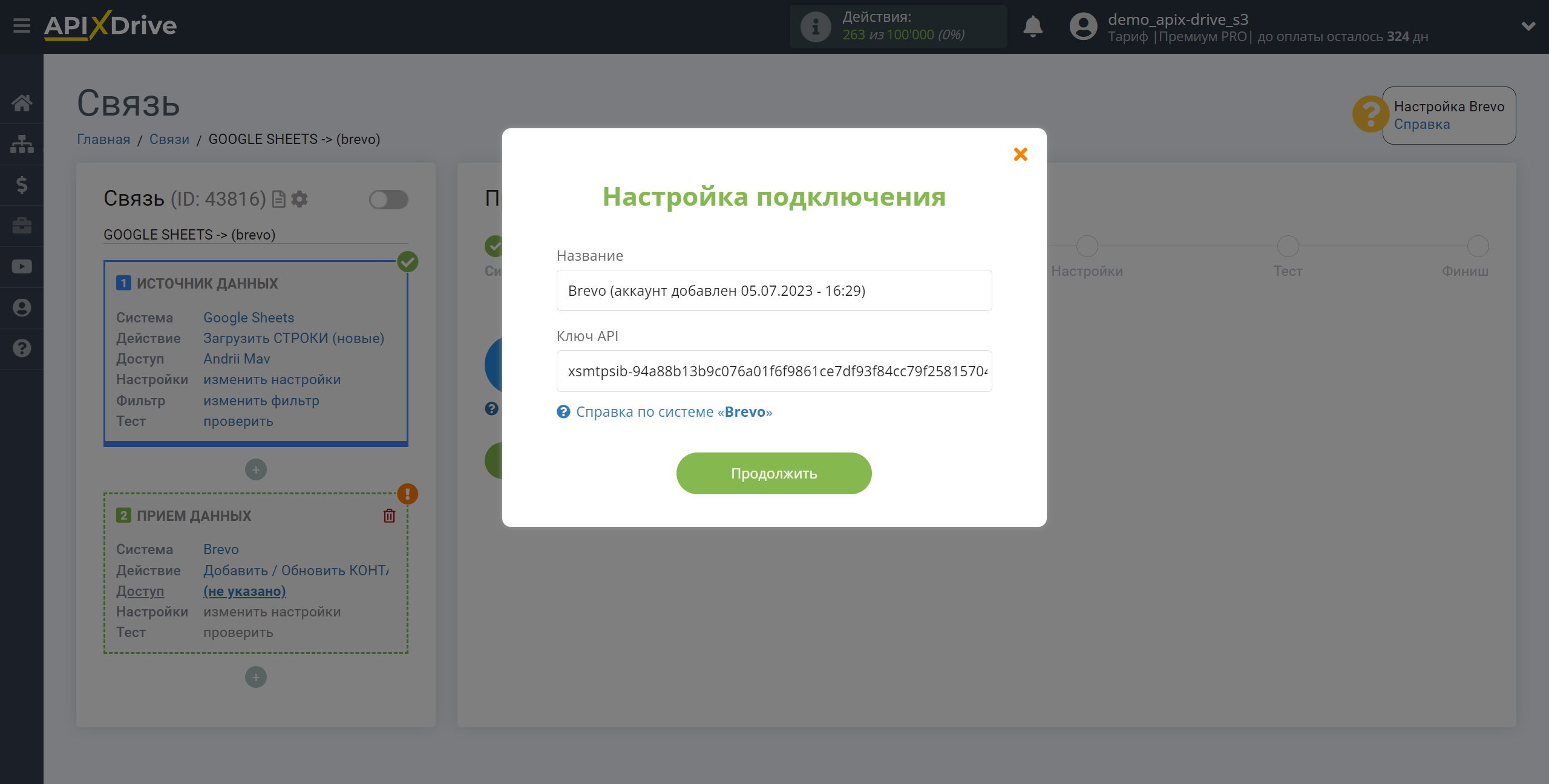Screen dimensions: 1549x784
Task: Click source изменить настройки link
Action: coord(272,379)
